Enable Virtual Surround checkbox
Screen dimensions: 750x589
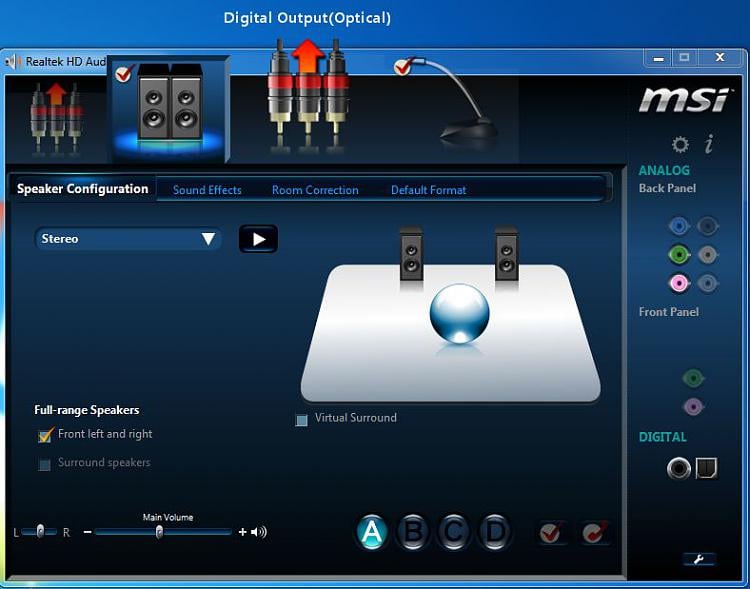tap(301, 420)
